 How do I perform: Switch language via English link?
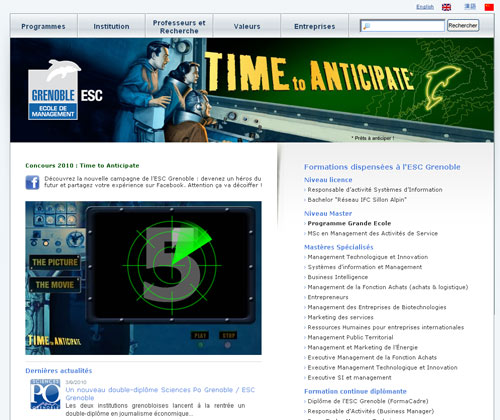(x=425, y=7)
